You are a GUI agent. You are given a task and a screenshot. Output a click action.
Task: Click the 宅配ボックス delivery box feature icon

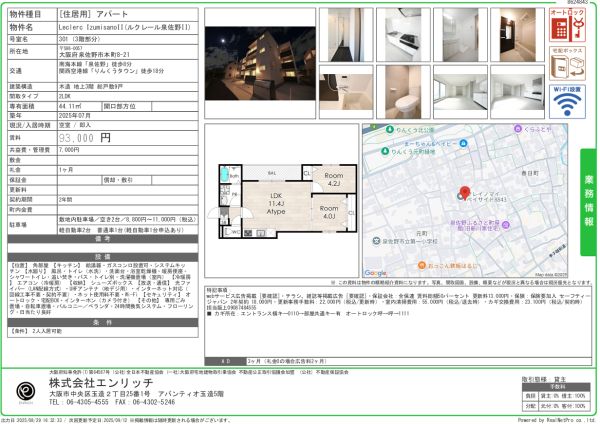click(x=567, y=63)
